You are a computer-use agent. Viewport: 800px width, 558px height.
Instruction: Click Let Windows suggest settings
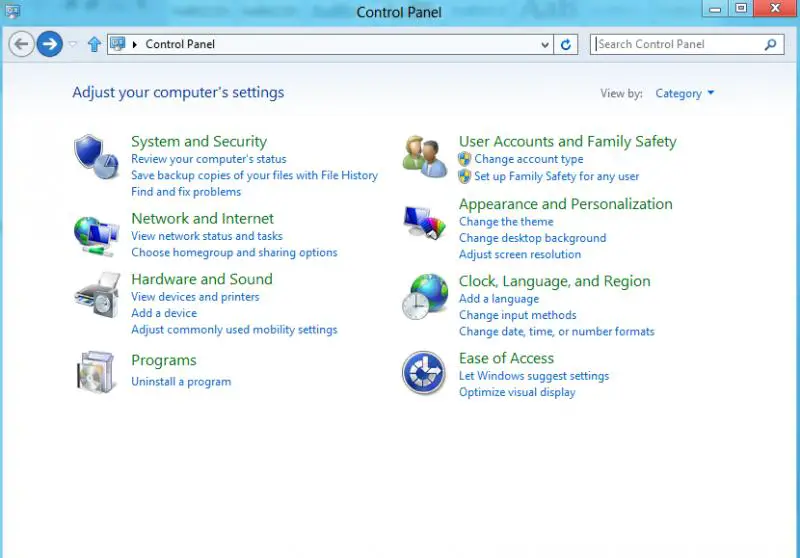pos(534,376)
